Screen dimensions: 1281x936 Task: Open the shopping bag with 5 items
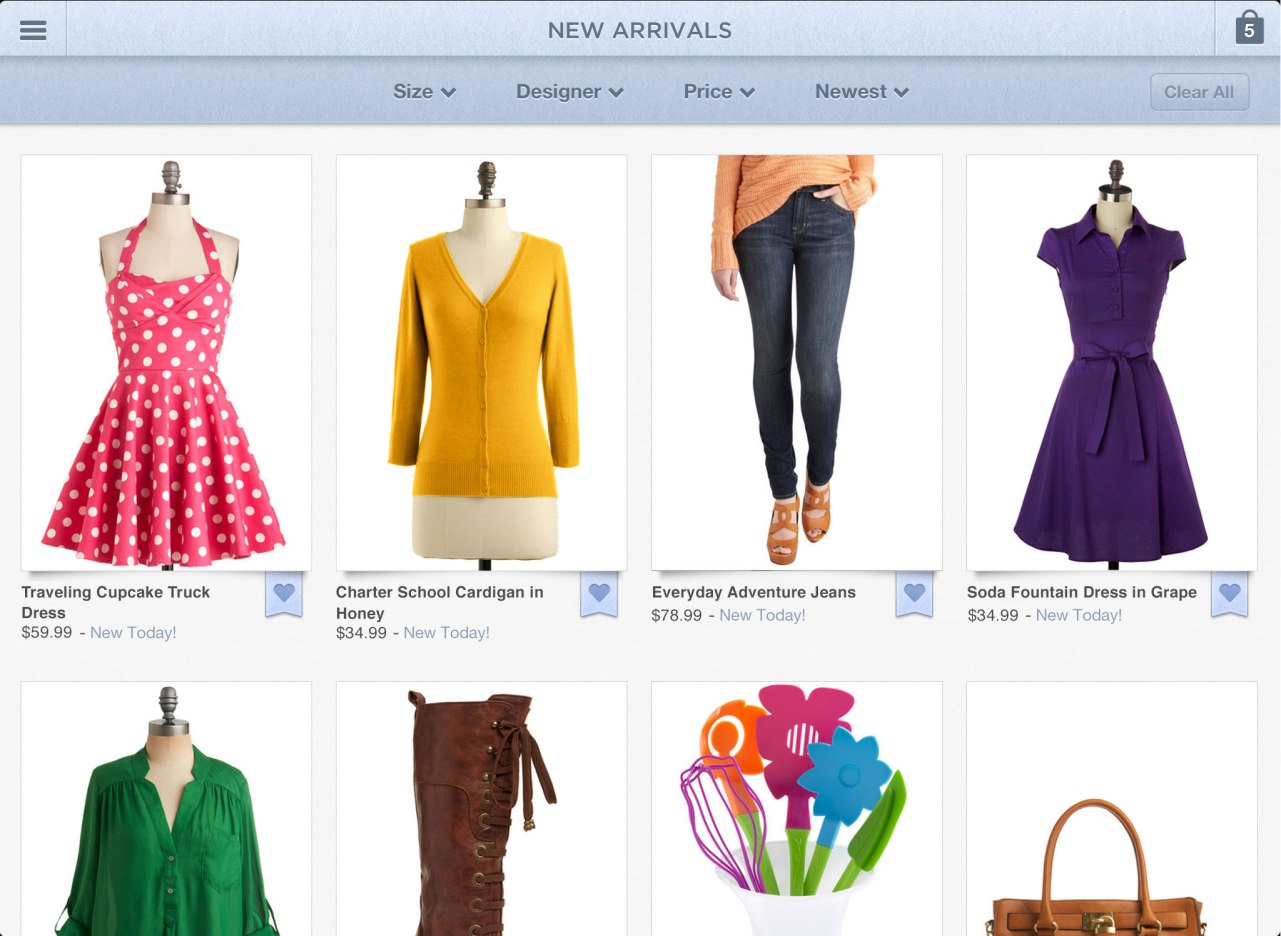pos(1248,29)
